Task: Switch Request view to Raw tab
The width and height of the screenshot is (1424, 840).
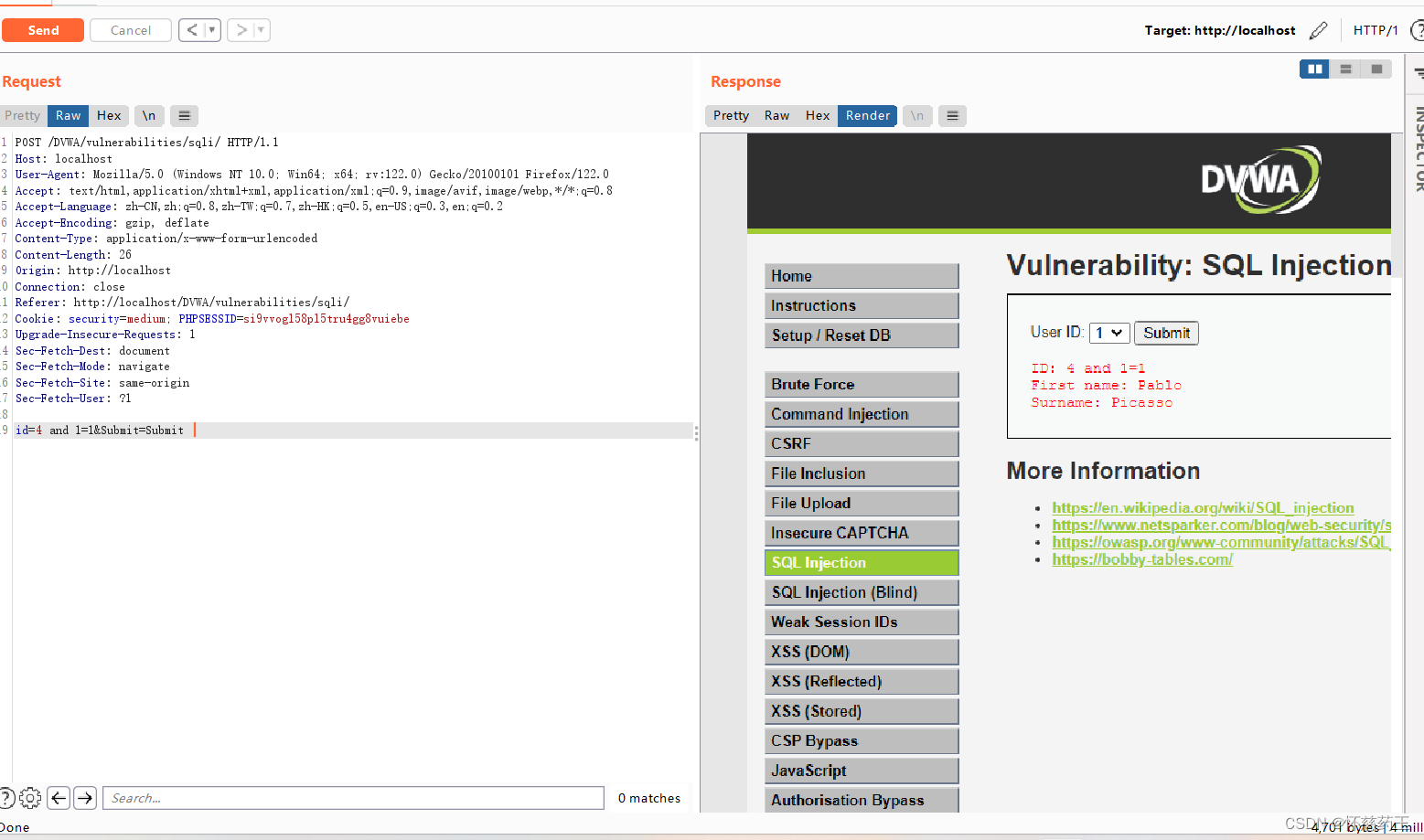Action: pyautogui.click(x=69, y=115)
